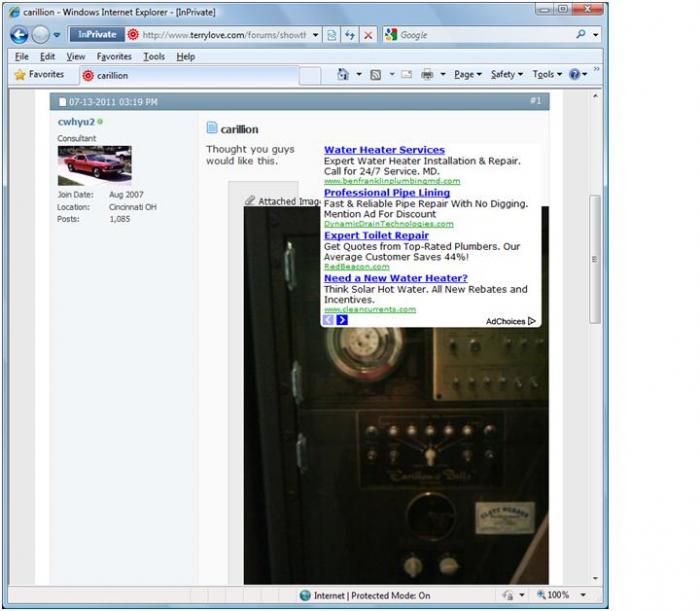Click the search magnifier icon

pos(581,34)
